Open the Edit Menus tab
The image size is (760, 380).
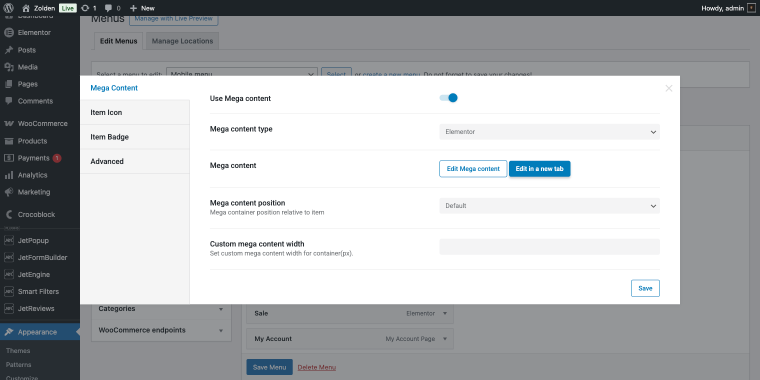(x=118, y=41)
